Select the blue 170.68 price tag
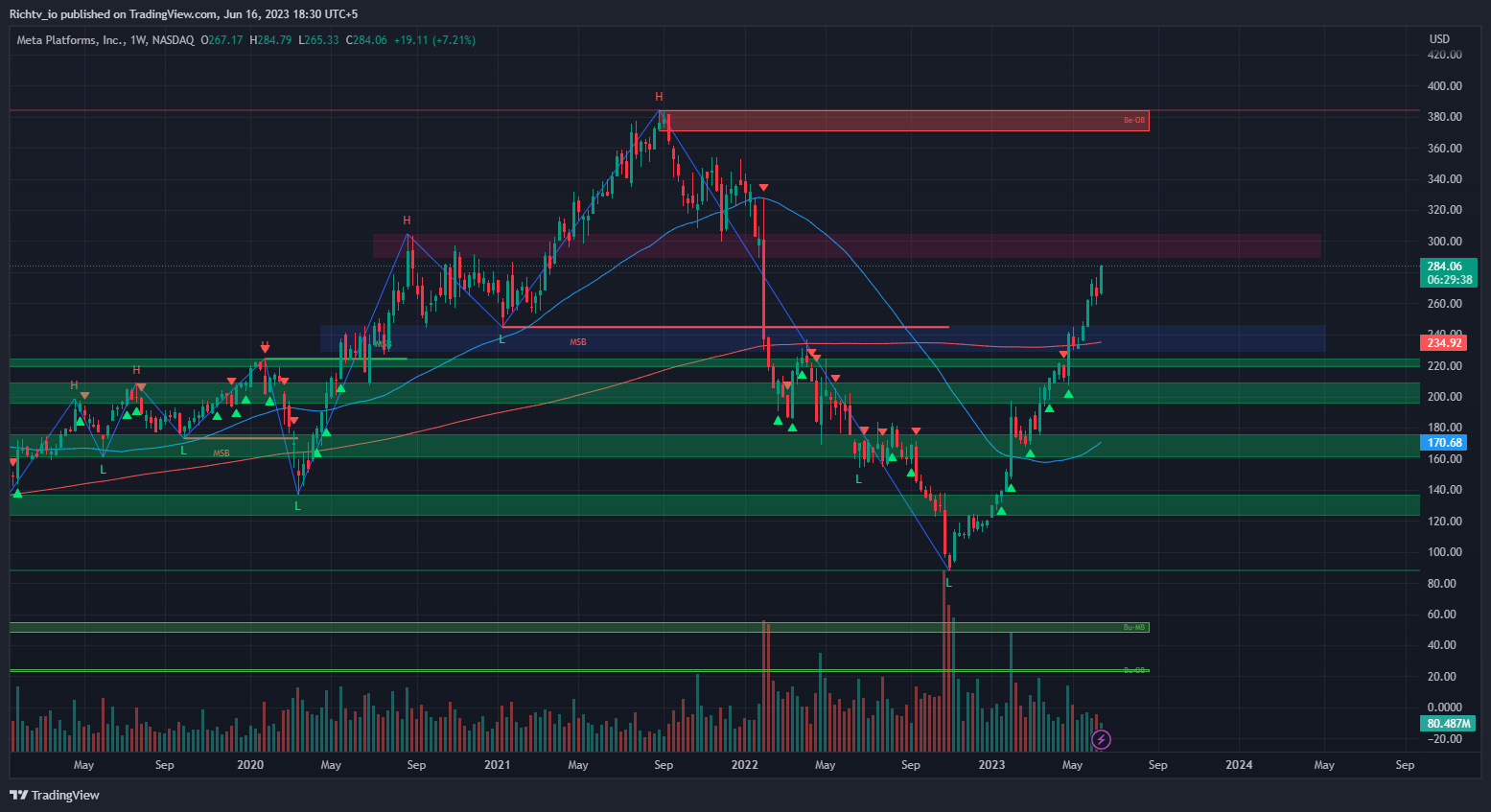The width and height of the screenshot is (1491, 812). (x=1446, y=443)
